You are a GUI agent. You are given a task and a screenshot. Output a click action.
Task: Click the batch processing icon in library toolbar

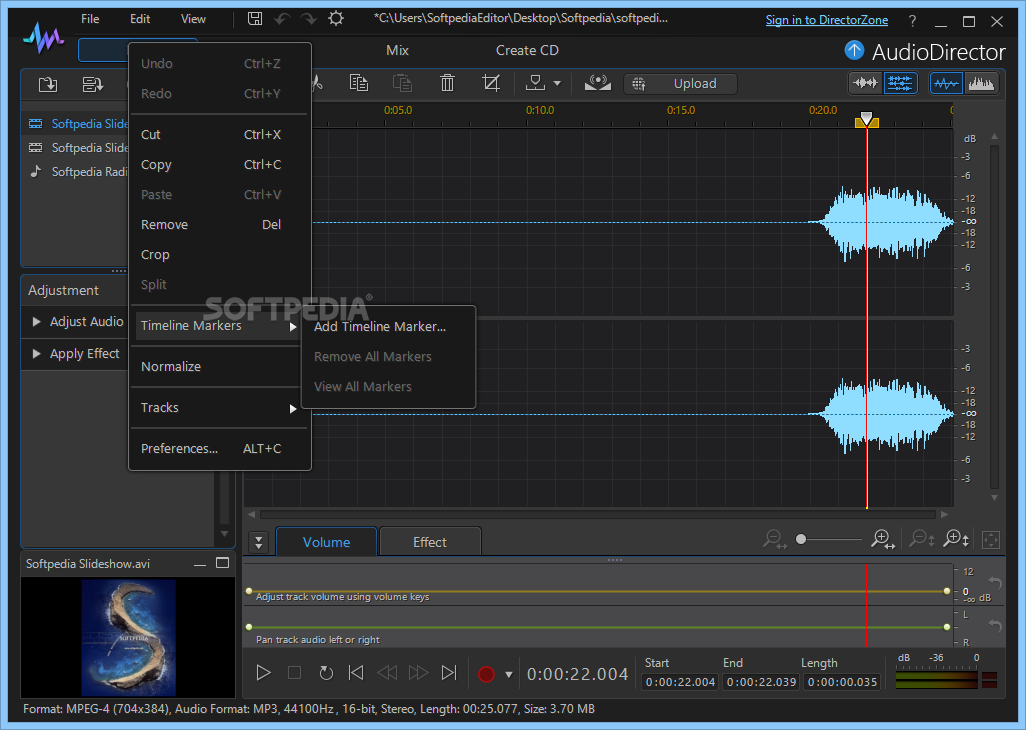click(x=92, y=84)
